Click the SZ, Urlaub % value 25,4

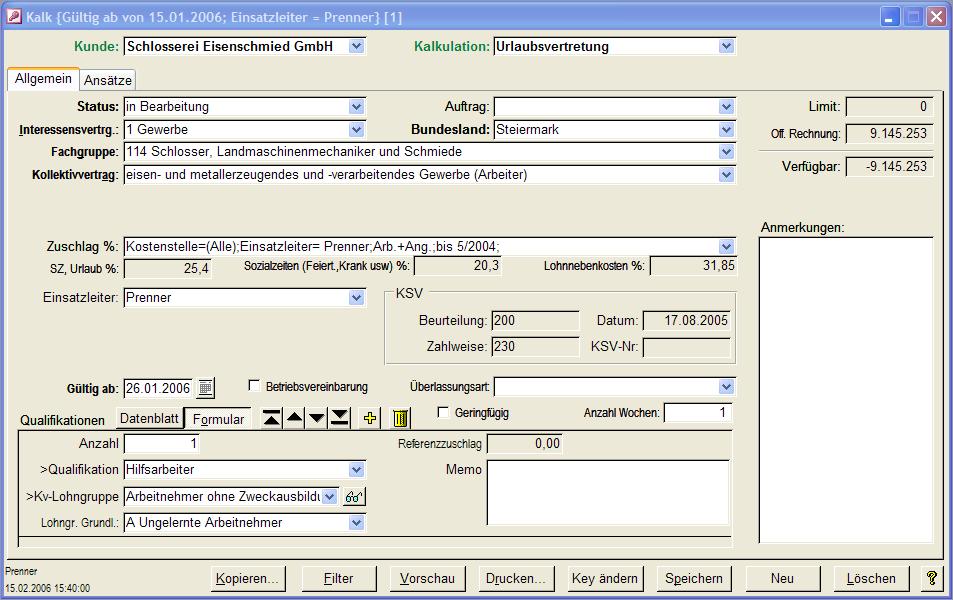(167, 268)
